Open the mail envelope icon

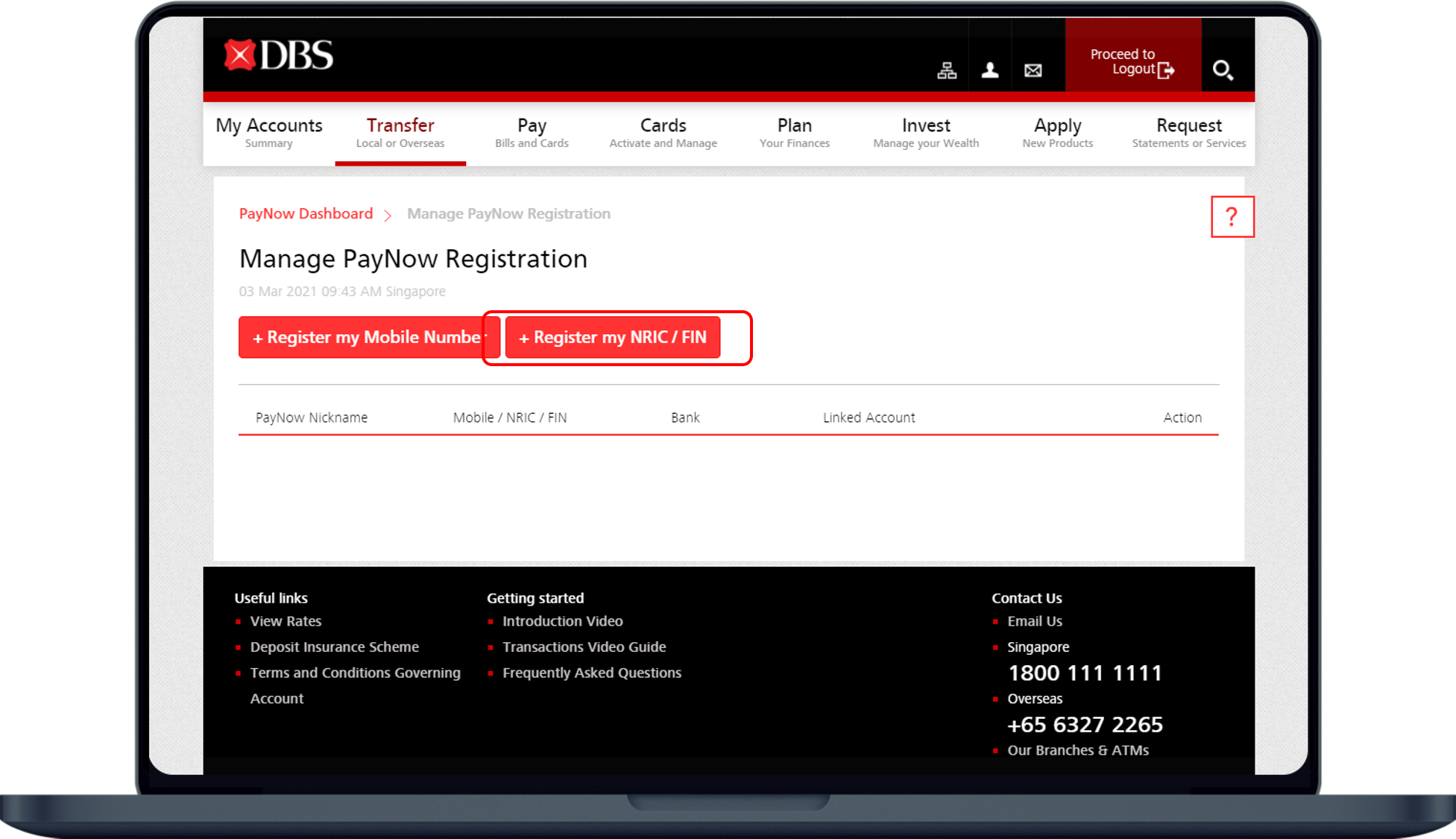[x=1033, y=70]
